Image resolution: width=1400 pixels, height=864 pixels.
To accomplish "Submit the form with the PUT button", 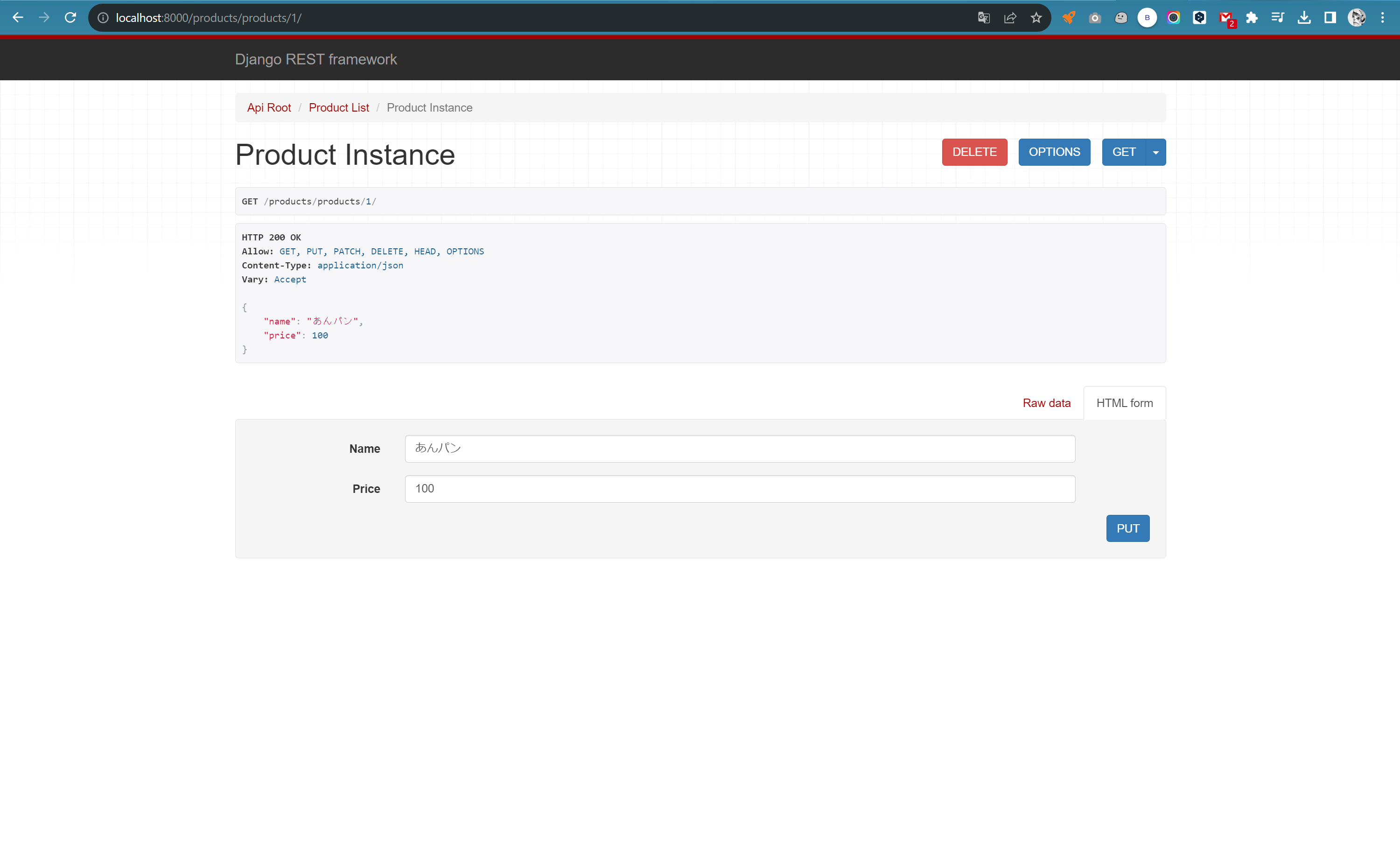I will [1127, 528].
